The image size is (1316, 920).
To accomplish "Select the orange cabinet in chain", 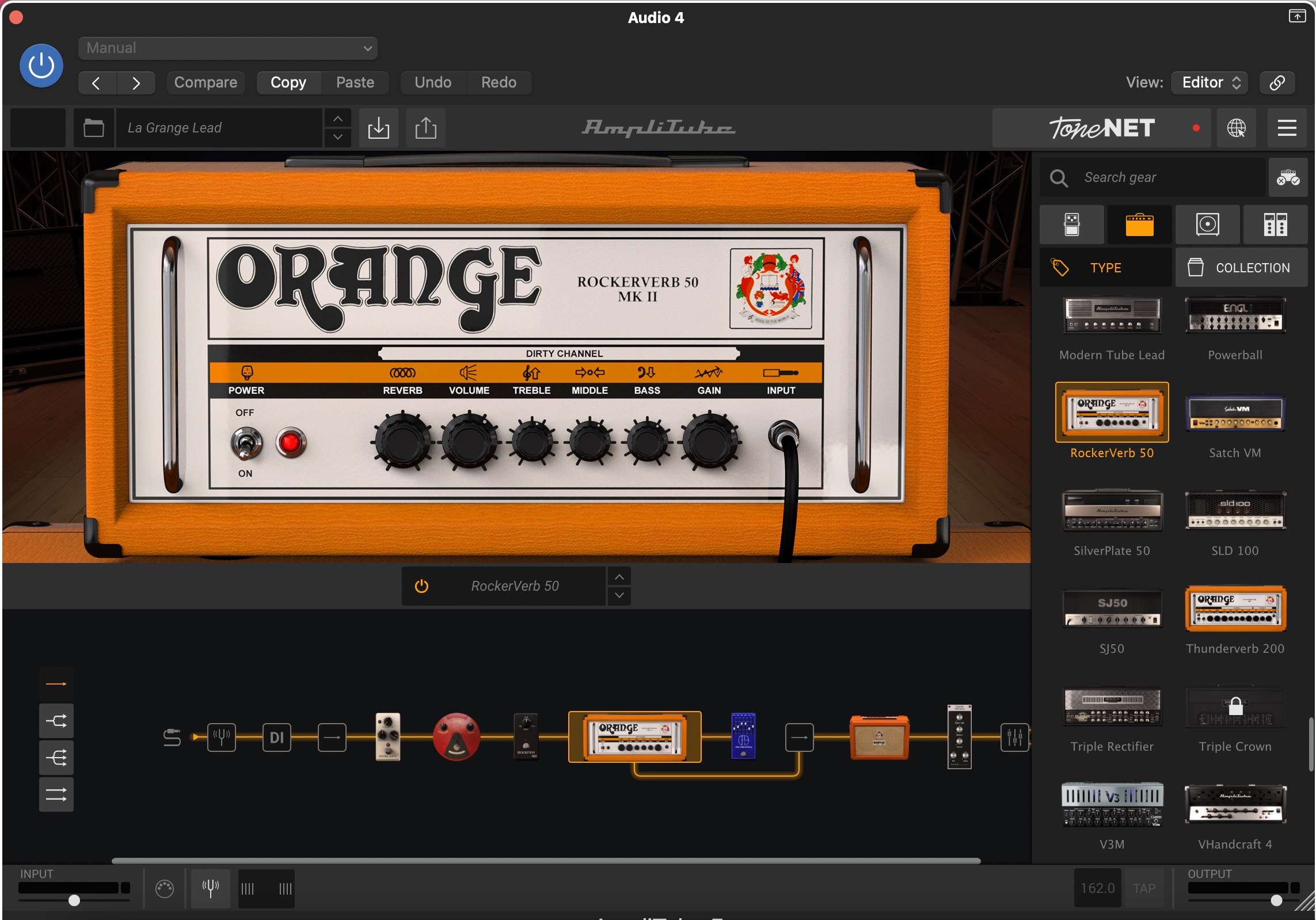I will (x=879, y=737).
